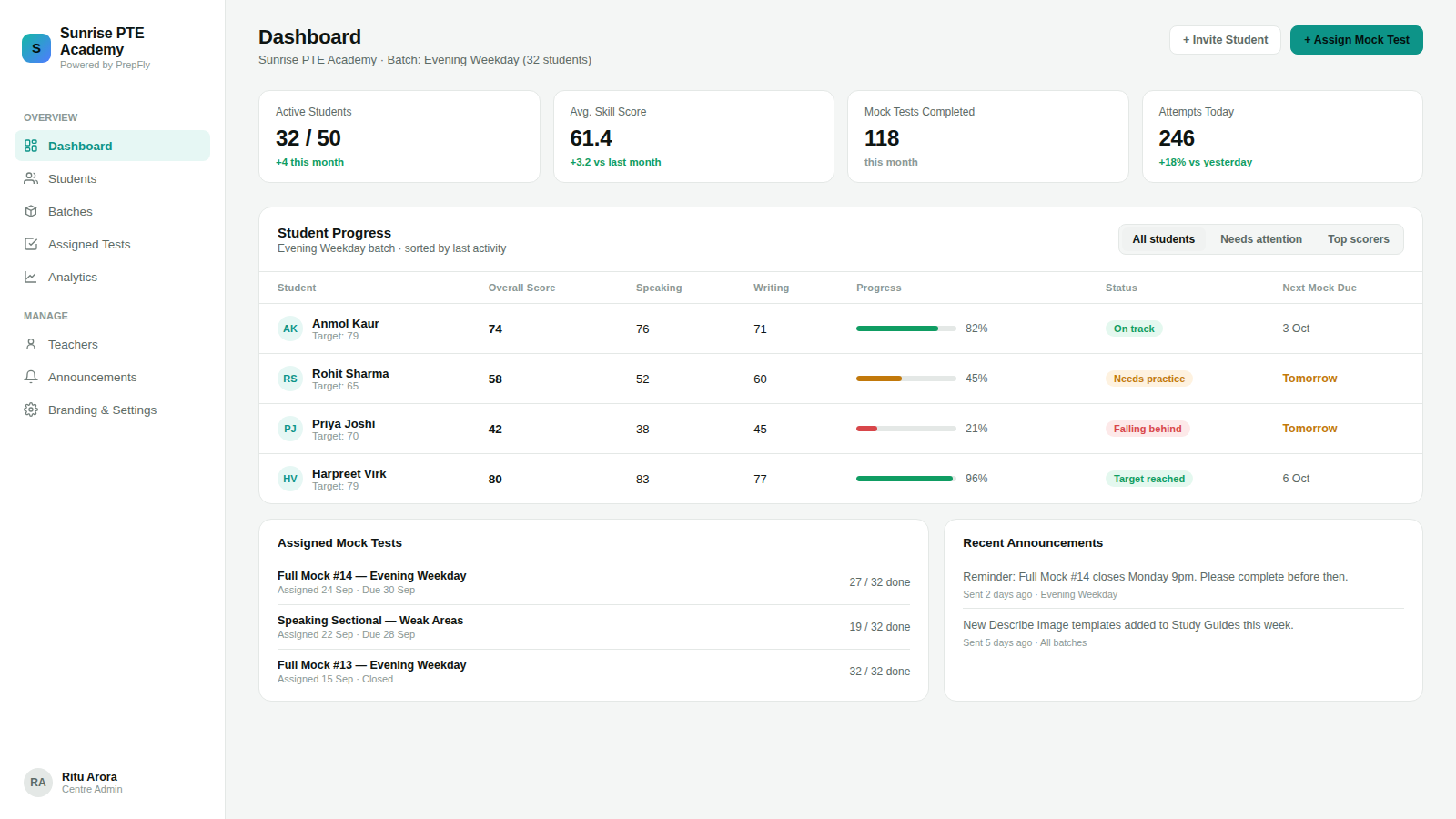Open the Announcements menu label
Image resolution: width=1456 pixels, height=819 pixels.
click(x=93, y=377)
